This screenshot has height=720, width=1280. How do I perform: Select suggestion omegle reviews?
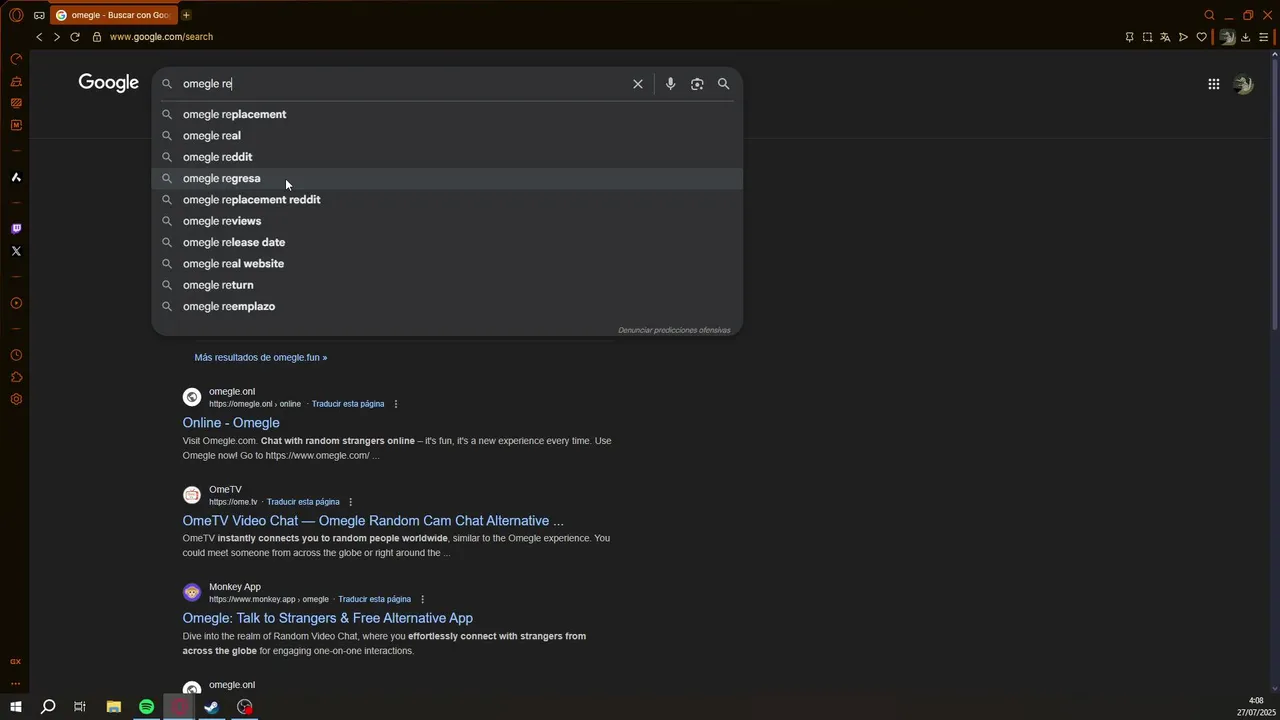(446, 221)
